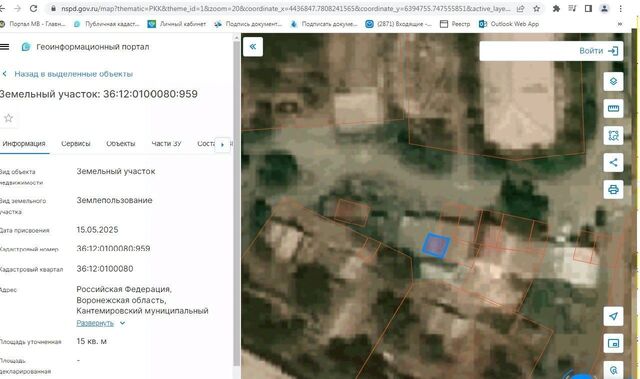Switch to the Объекты tab
This screenshot has height=379, width=640.
pos(120,144)
